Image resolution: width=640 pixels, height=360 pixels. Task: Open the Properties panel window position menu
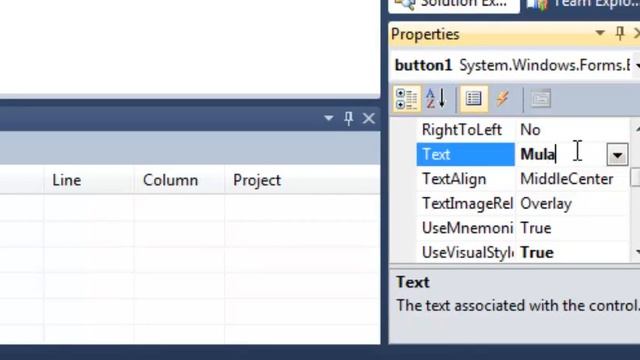coord(600,33)
